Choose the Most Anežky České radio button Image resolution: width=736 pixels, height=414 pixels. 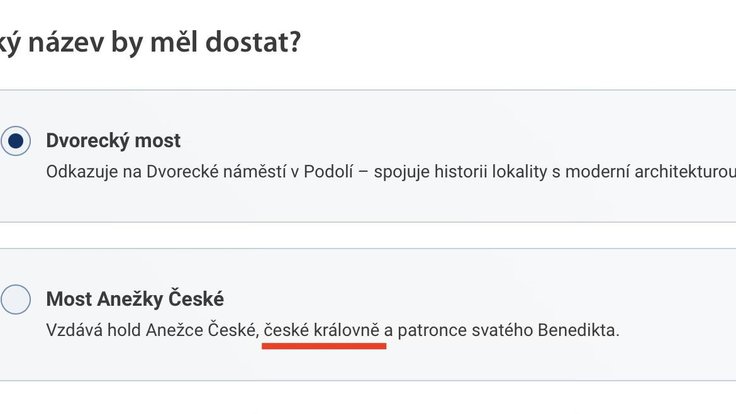16,299
